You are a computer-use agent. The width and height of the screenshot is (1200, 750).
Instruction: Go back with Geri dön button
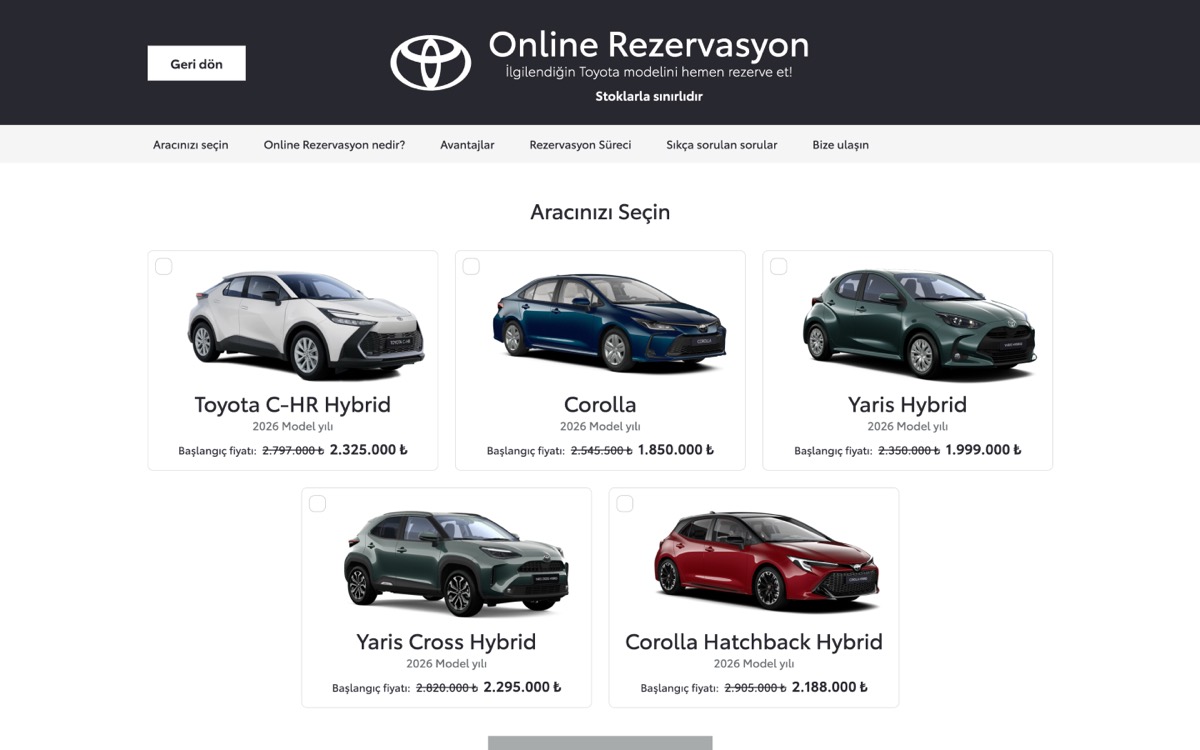(196, 63)
